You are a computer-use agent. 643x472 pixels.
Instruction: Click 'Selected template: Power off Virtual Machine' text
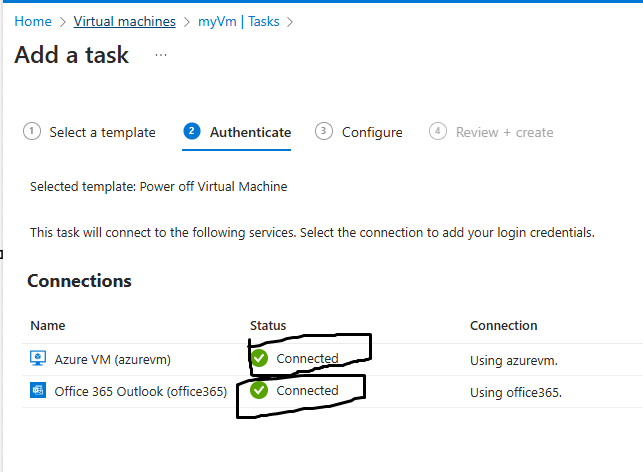(x=158, y=187)
